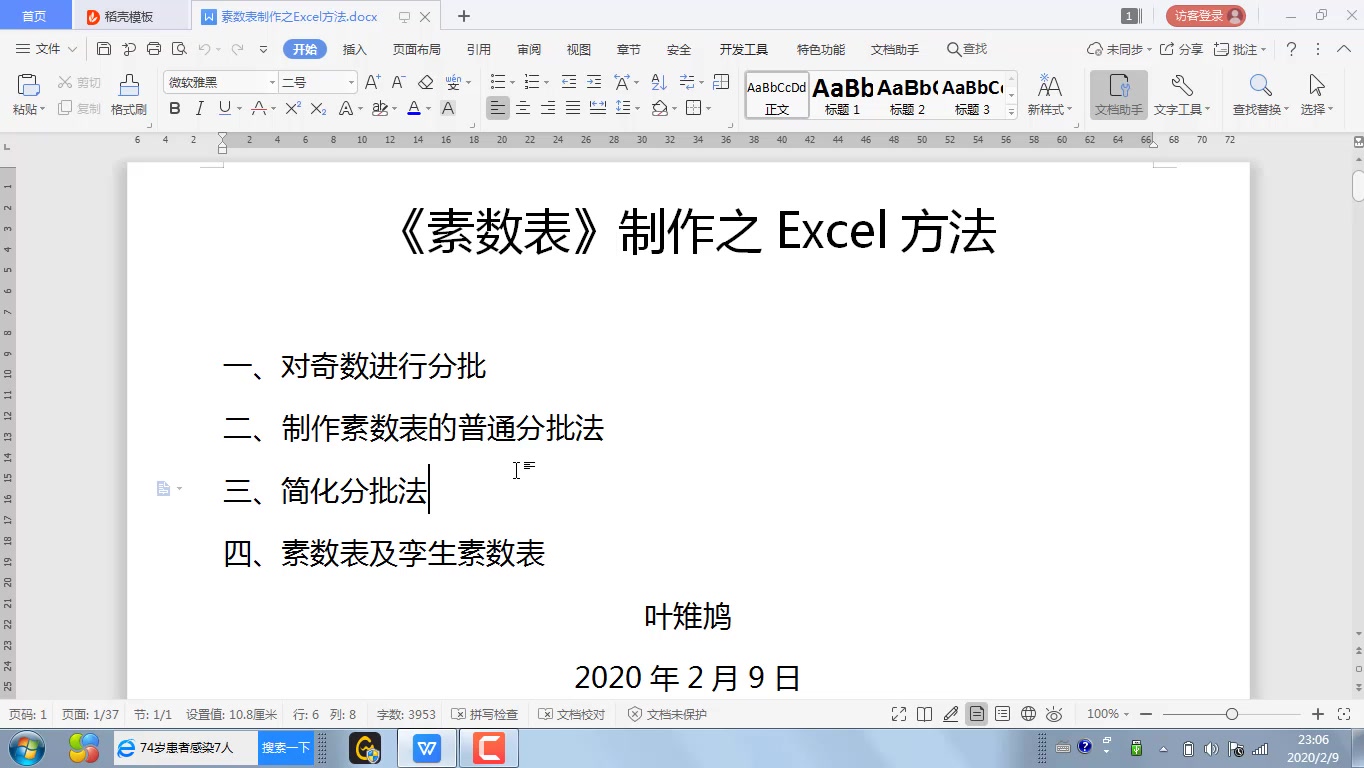Toggle align right button

coord(547,108)
